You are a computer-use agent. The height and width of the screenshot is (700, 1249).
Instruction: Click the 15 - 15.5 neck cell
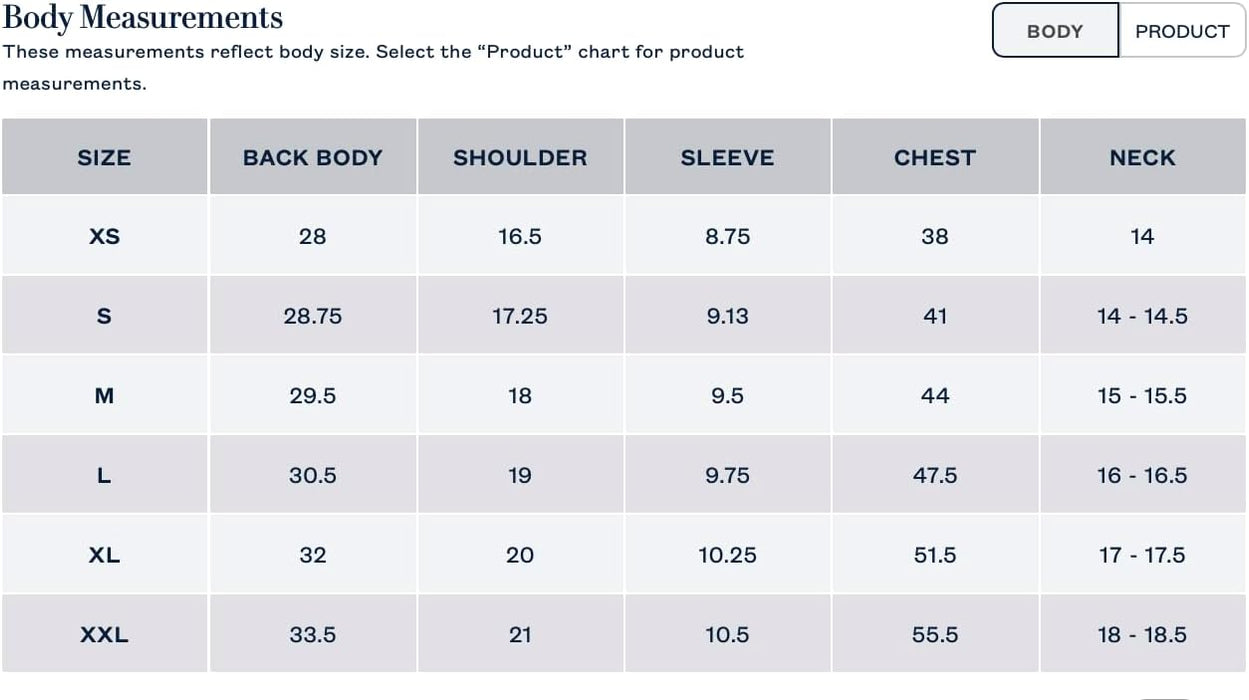(x=1142, y=396)
